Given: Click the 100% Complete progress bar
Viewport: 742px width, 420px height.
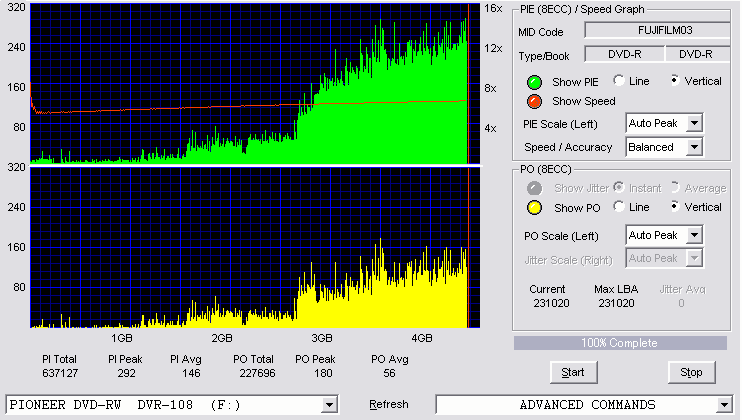Looking at the screenshot, I should pos(620,343).
